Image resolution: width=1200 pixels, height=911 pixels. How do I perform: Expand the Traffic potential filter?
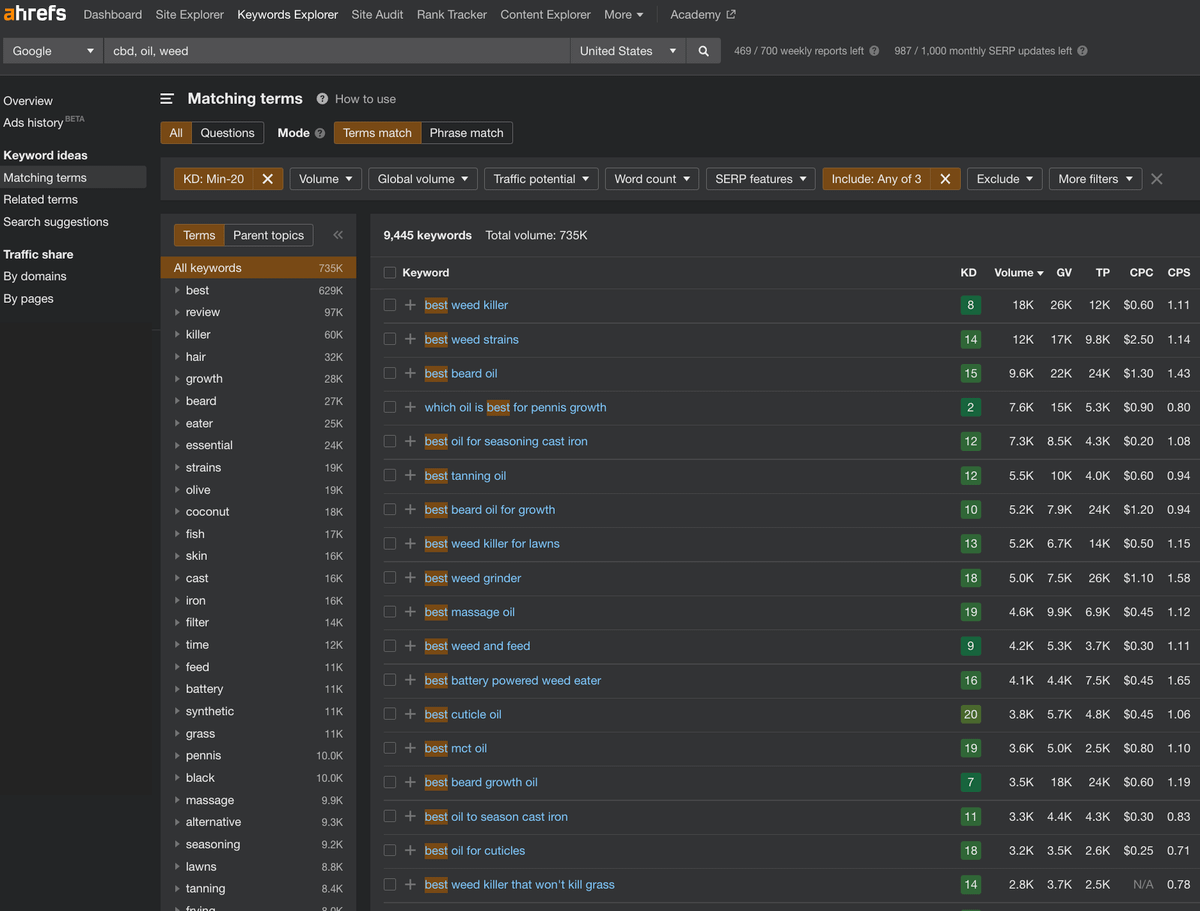[x=543, y=179]
